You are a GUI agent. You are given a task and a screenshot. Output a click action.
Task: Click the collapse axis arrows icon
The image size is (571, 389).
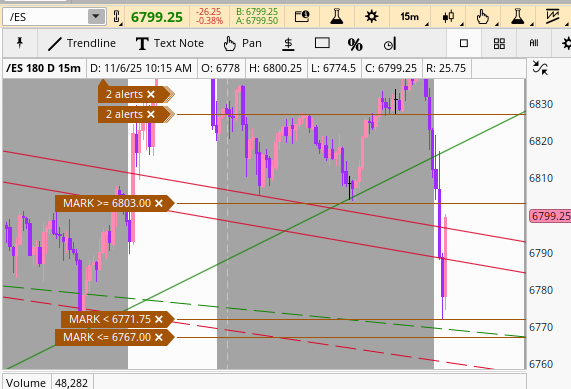point(540,68)
